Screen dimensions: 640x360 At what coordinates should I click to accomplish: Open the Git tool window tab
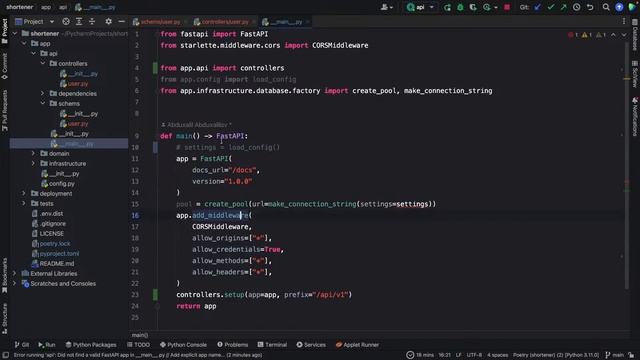tap(22, 345)
